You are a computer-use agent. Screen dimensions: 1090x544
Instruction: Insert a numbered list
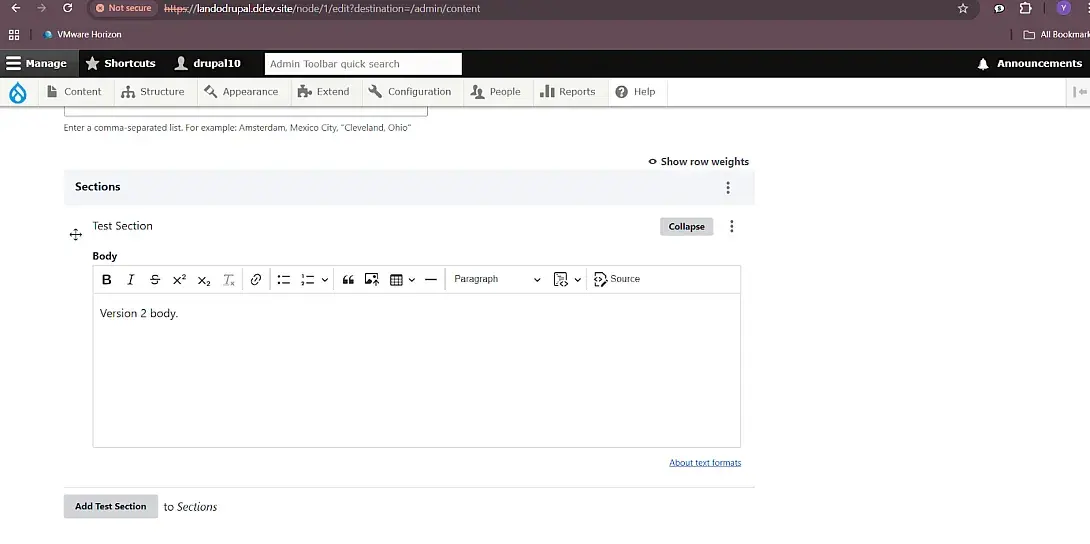tap(307, 279)
